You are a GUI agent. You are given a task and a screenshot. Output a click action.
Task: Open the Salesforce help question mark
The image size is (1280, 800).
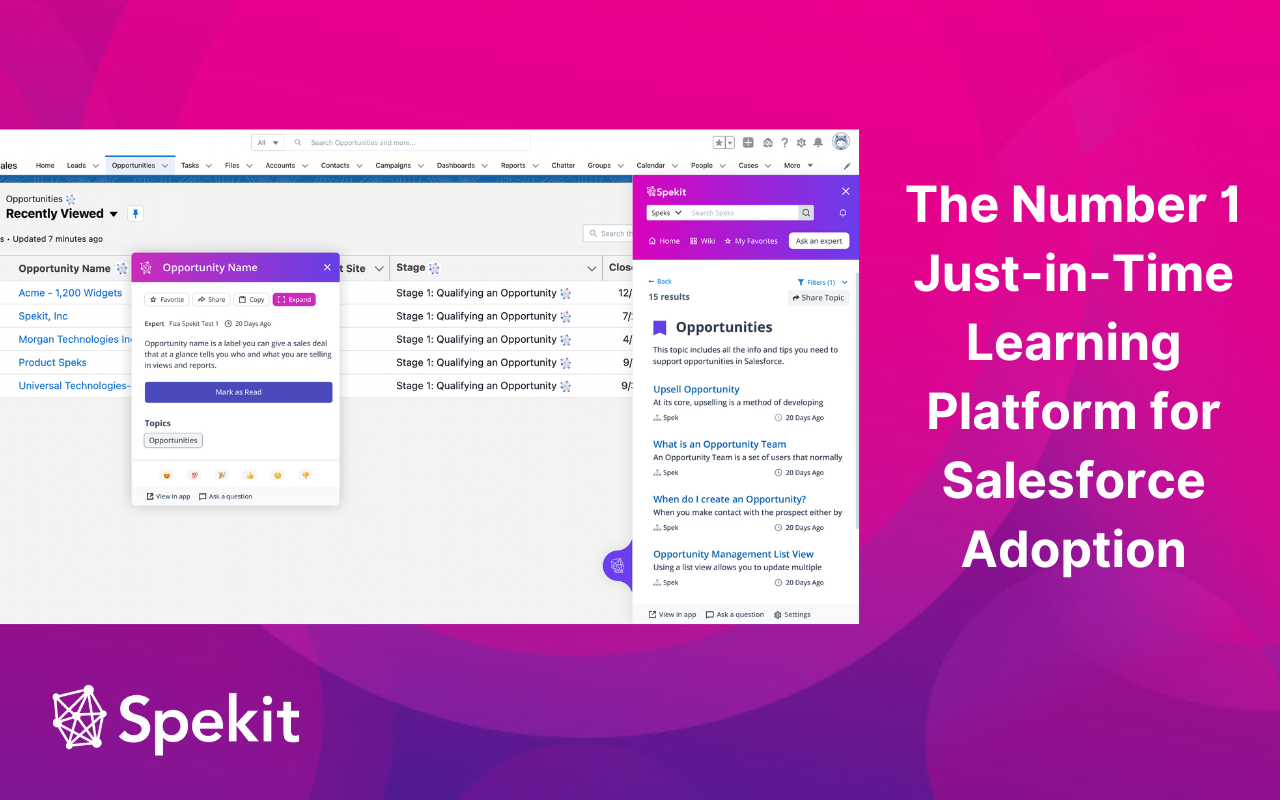785,143
